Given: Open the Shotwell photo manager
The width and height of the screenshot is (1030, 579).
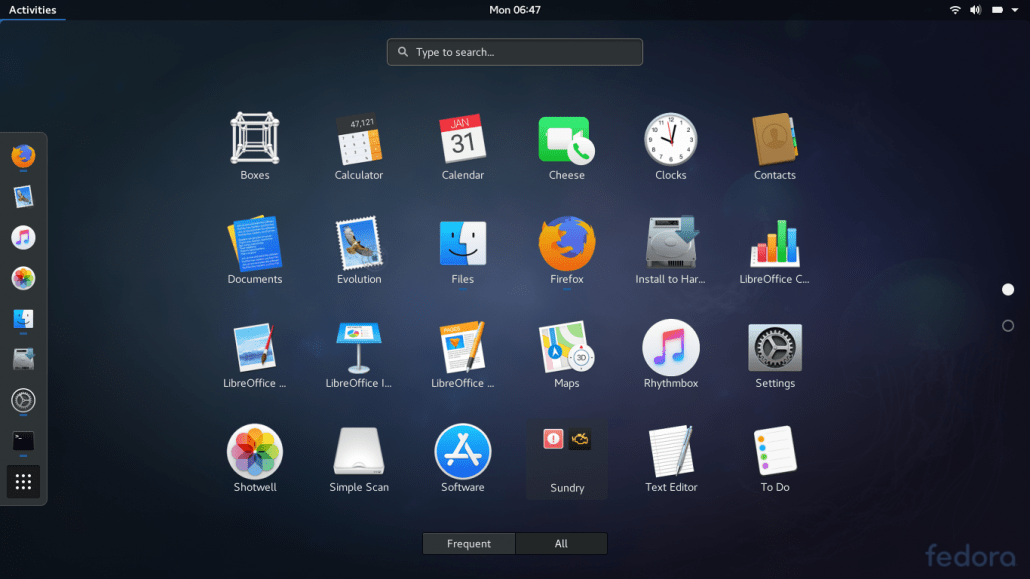Looking at the screenshot, I should tap(254, 453).
